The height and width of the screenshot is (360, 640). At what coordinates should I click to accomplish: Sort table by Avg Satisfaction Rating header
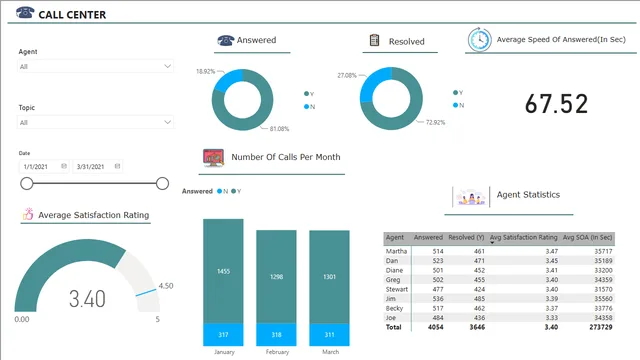(x=523, y=237)
